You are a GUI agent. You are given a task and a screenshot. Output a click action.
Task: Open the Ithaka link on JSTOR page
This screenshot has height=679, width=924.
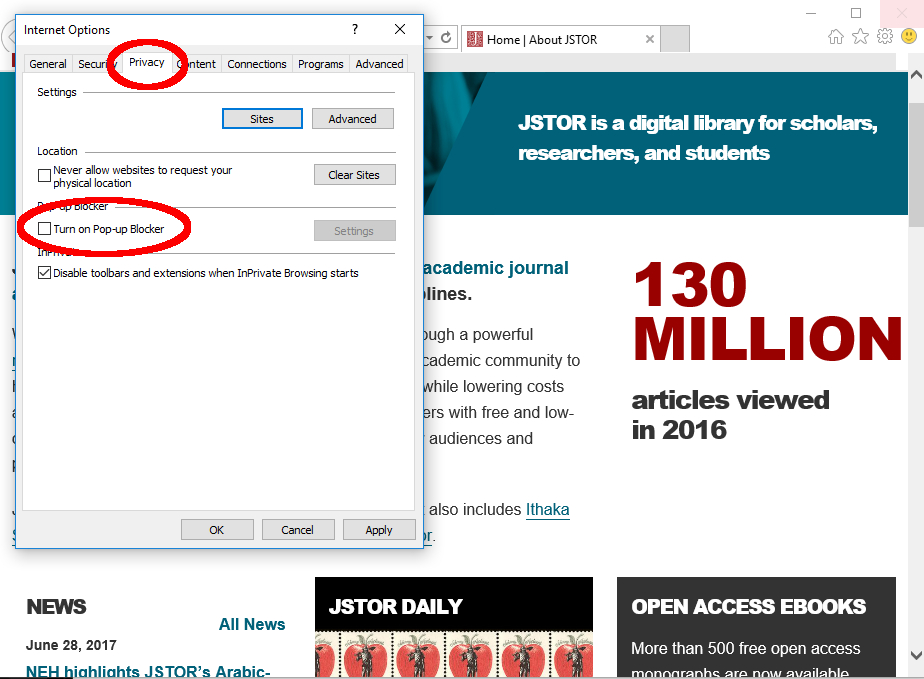(x=547, y=509)
